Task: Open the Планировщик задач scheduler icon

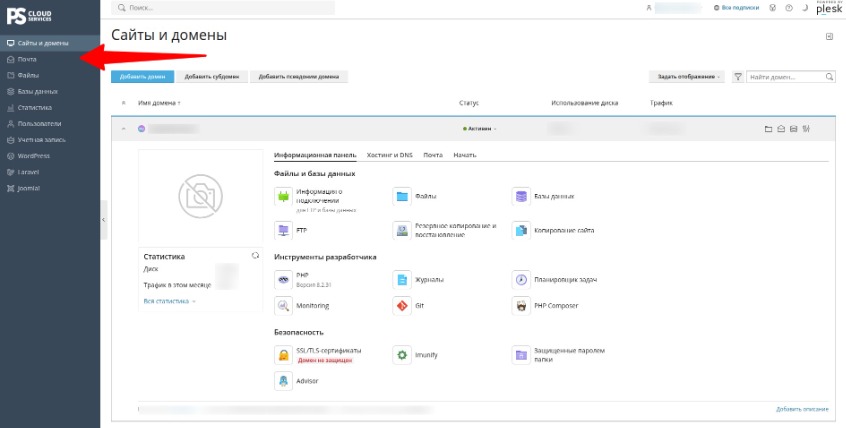Action: tap(521, 280)
